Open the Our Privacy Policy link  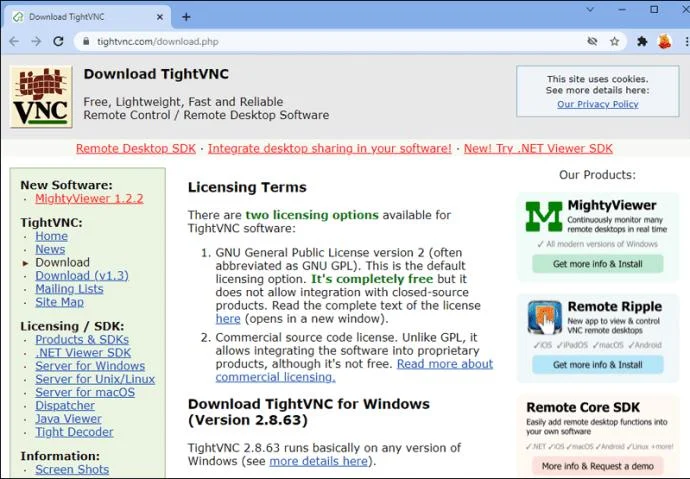[598, 104]
